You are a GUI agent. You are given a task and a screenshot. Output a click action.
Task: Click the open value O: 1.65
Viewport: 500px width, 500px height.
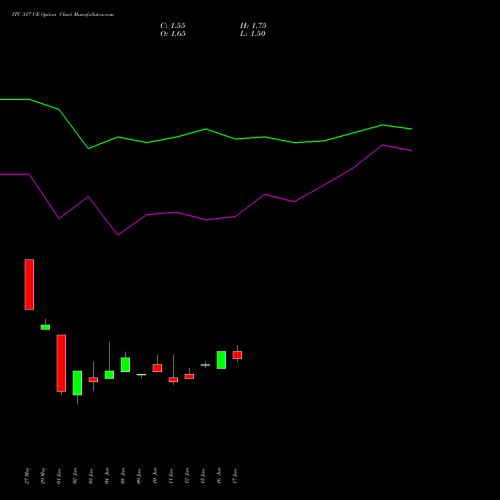click(x=173, y=34)
